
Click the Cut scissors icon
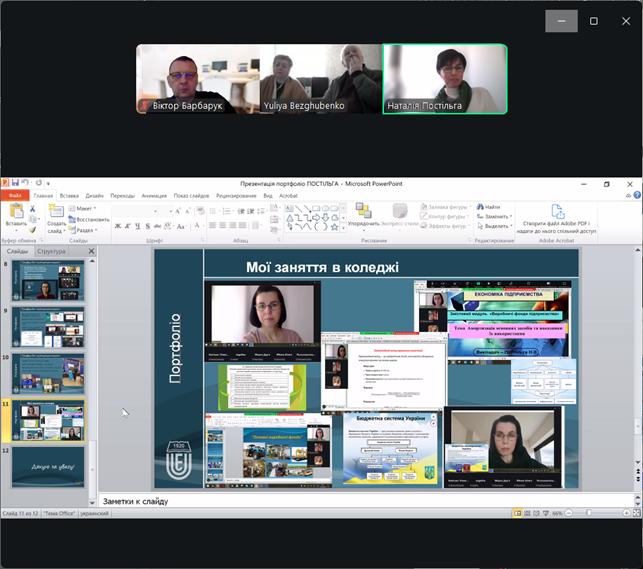pos(32,209)
